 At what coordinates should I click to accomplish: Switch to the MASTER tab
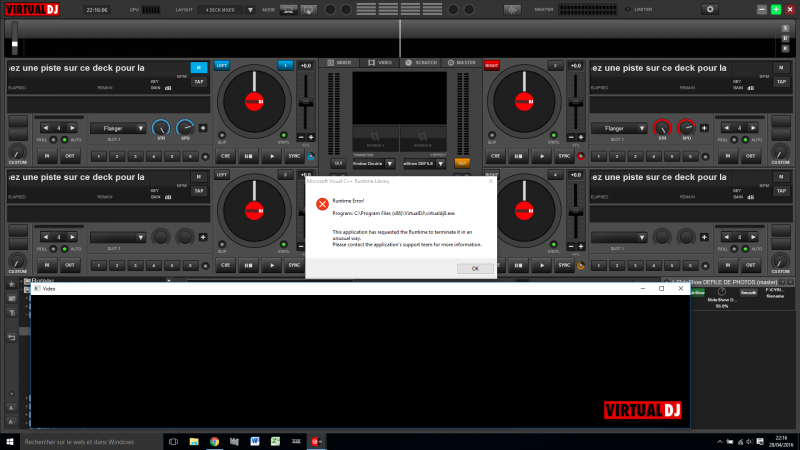(x=462, y=63)
